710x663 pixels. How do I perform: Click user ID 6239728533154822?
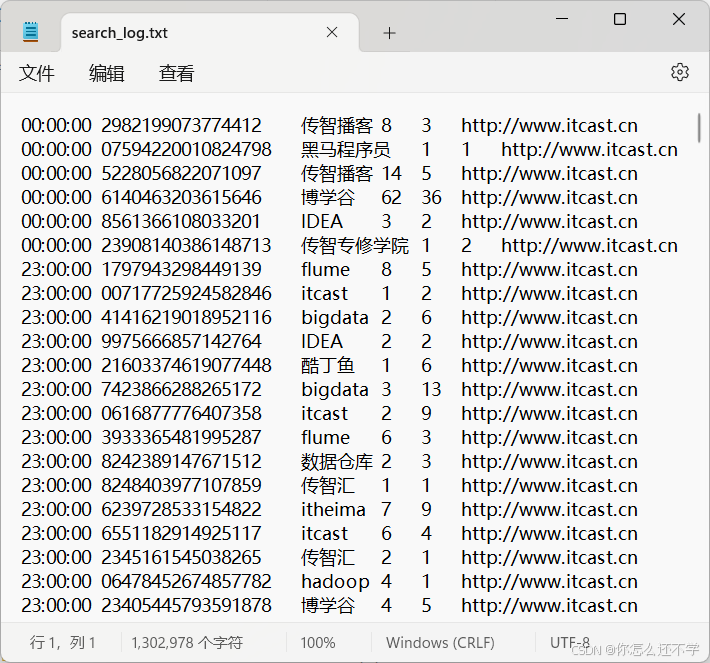click(181, 509)
